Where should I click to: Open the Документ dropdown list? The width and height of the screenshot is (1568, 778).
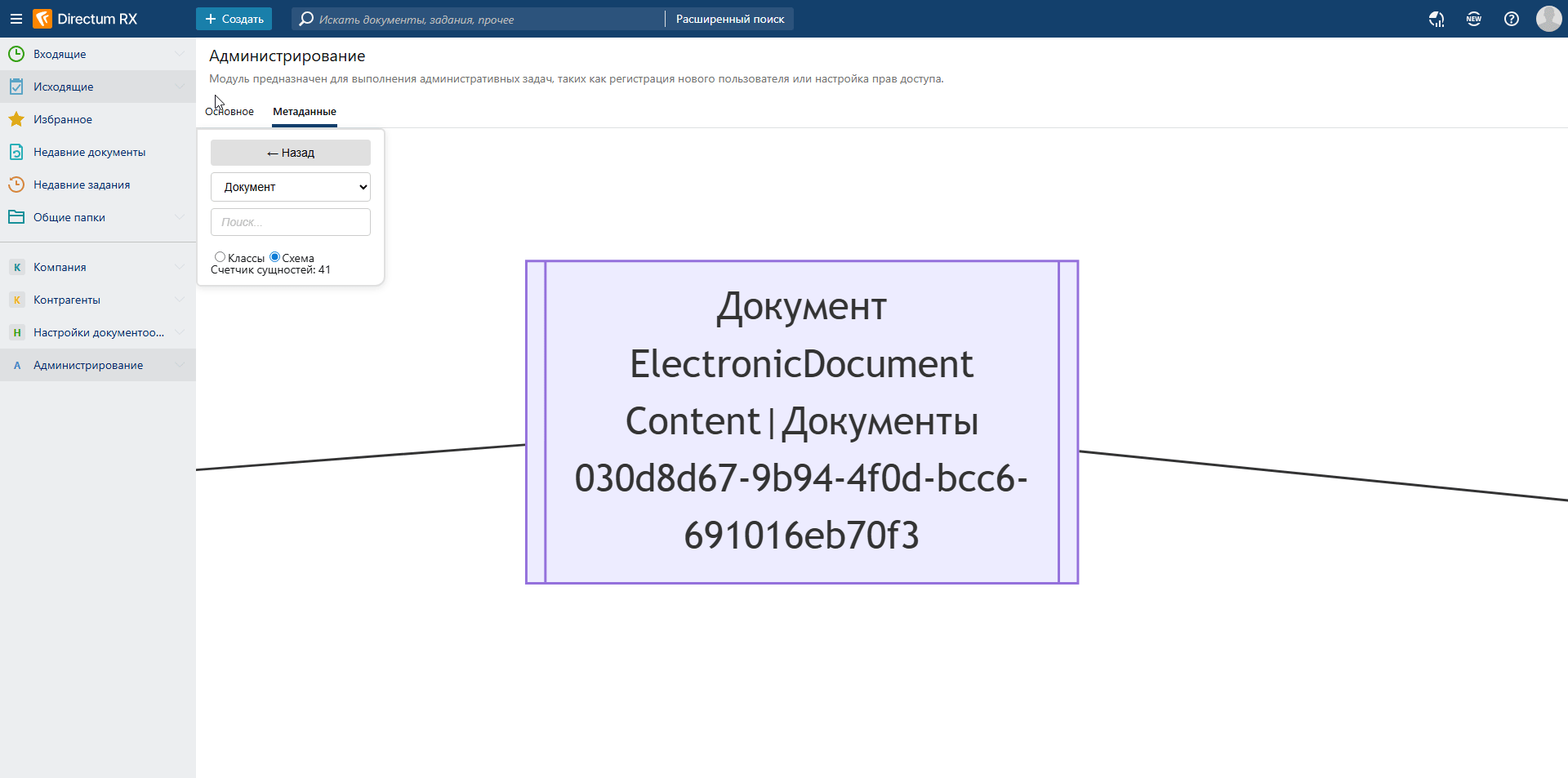290,187
